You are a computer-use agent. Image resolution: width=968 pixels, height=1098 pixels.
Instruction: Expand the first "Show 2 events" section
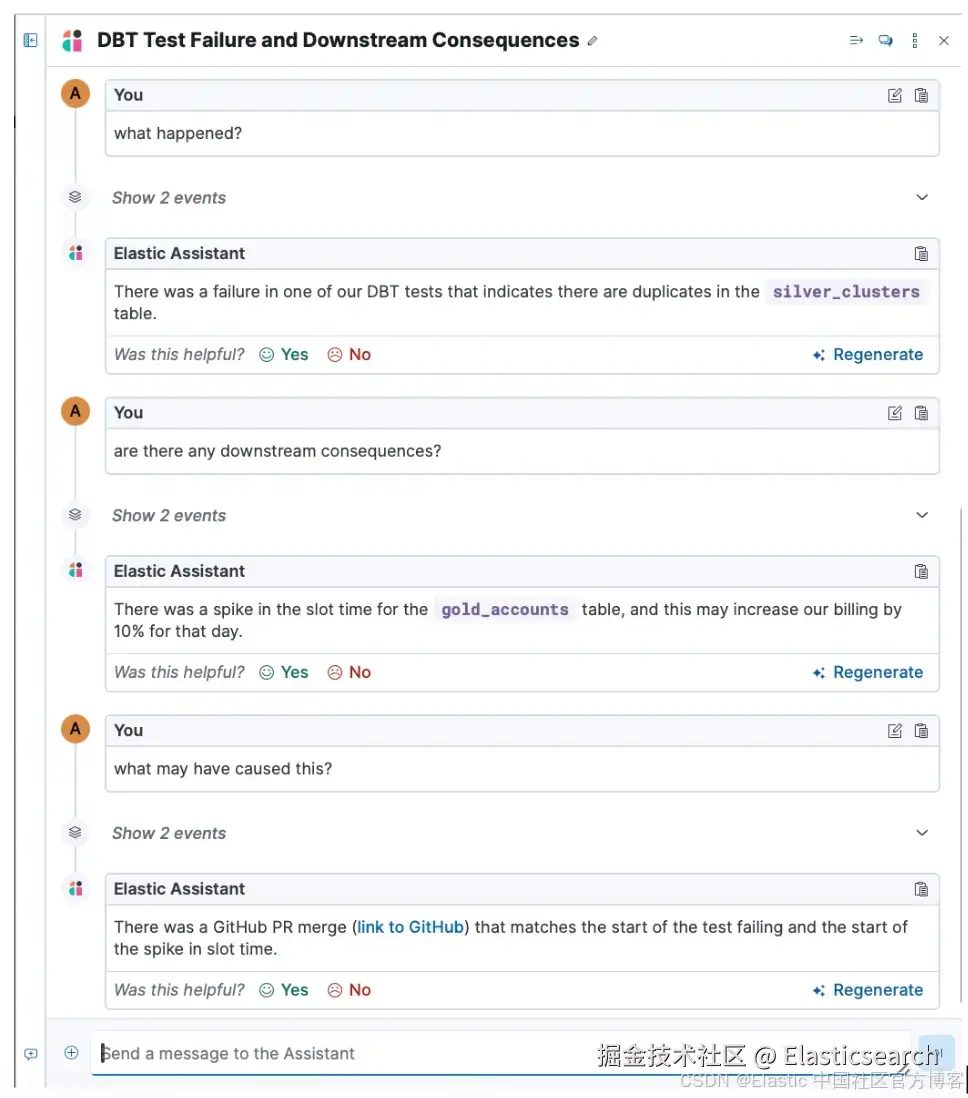(x=921, y=198)
